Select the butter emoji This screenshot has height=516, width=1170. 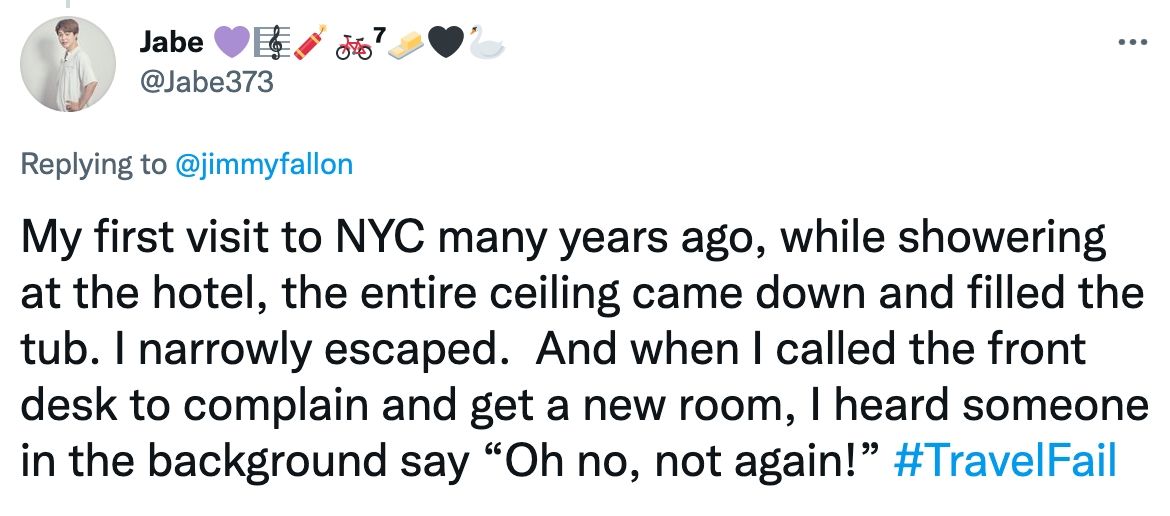pos(406,45)
